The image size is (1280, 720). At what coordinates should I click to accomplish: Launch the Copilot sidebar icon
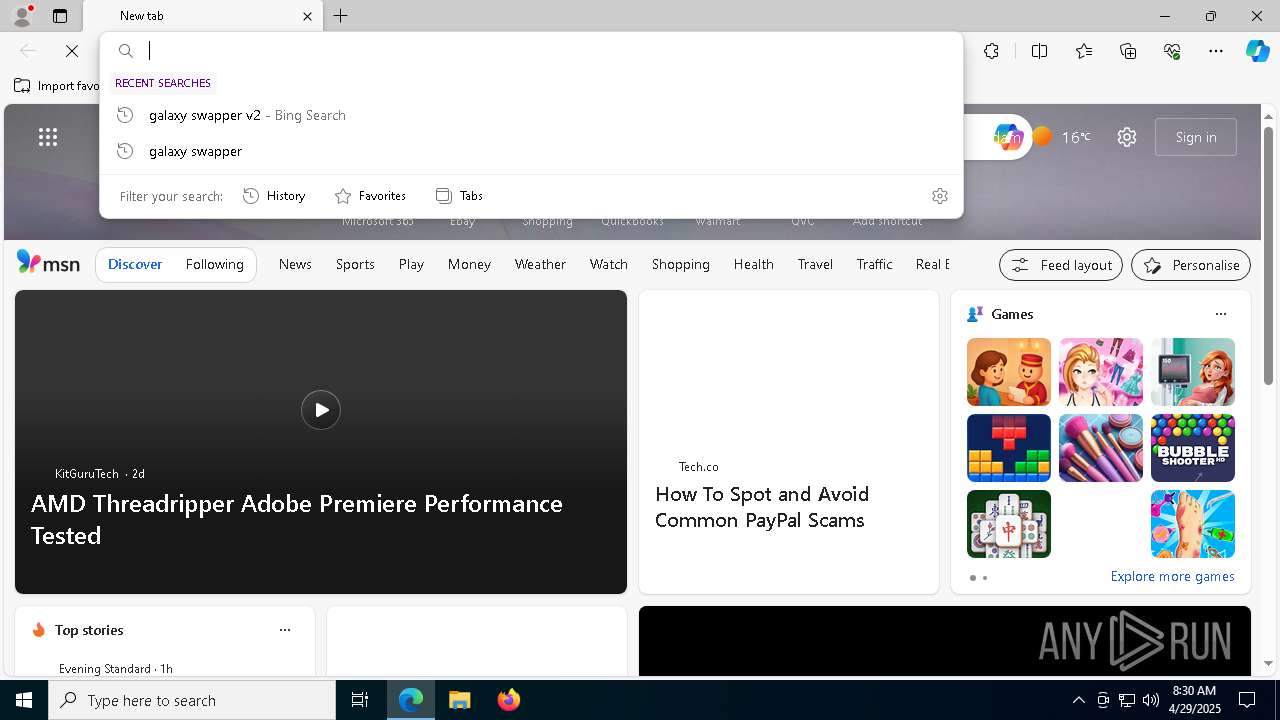click(1257, 51)
